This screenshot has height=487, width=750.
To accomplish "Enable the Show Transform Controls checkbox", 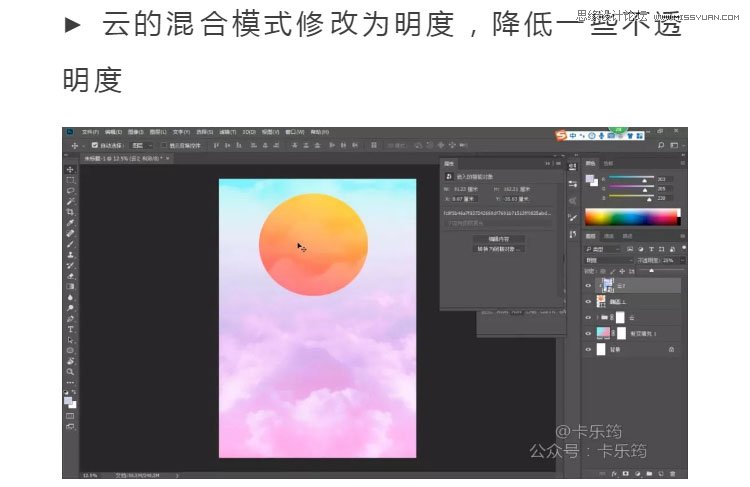I will coord(163,145).
